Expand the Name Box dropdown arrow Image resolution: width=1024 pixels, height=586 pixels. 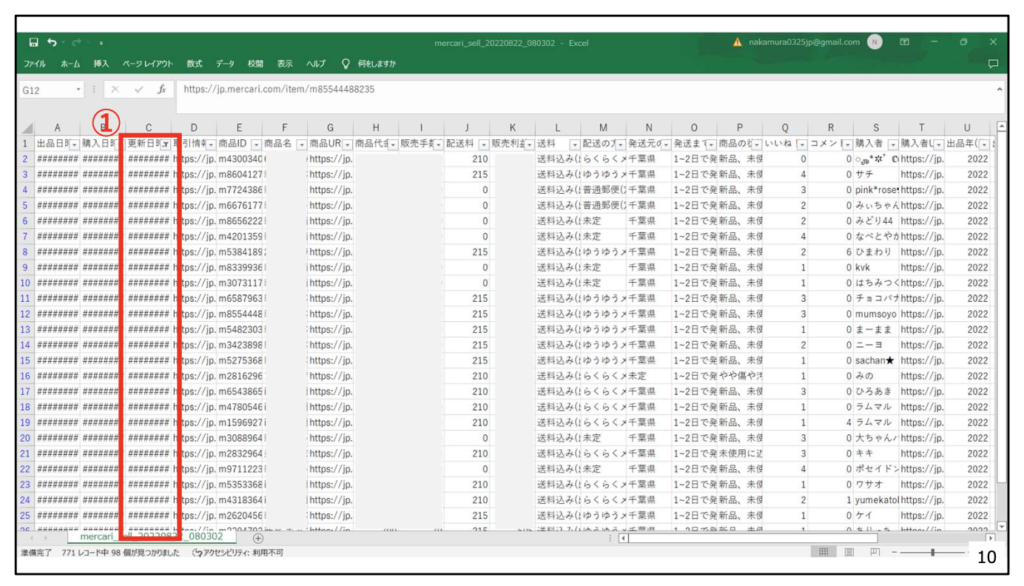[80, 89]
